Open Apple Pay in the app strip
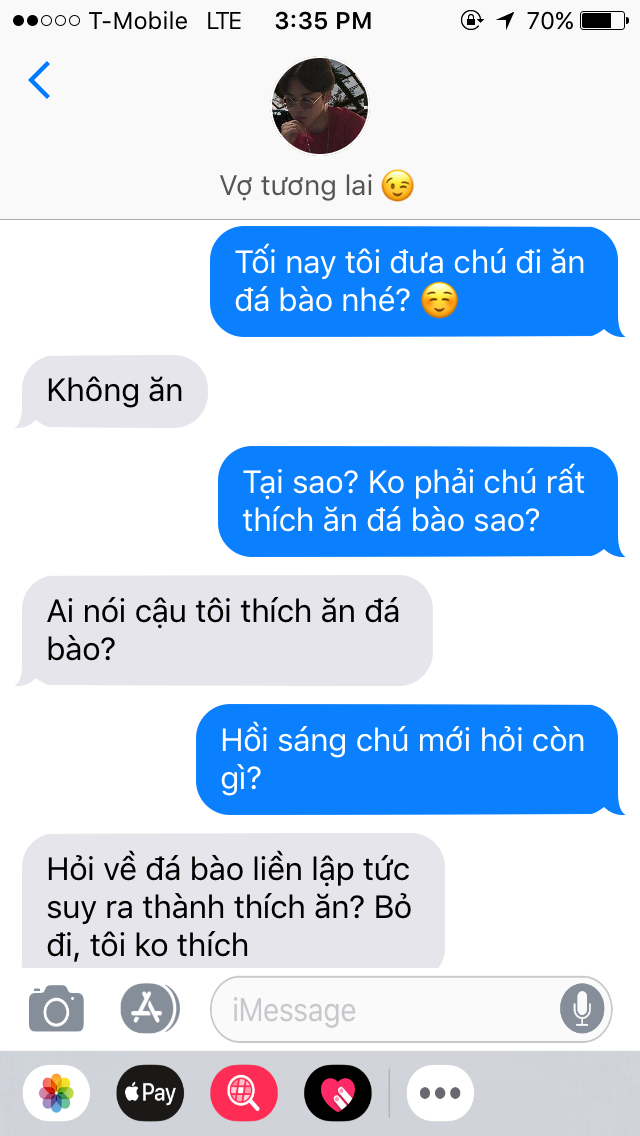This screenshot has height=1136, width=640. point(150,1093)
